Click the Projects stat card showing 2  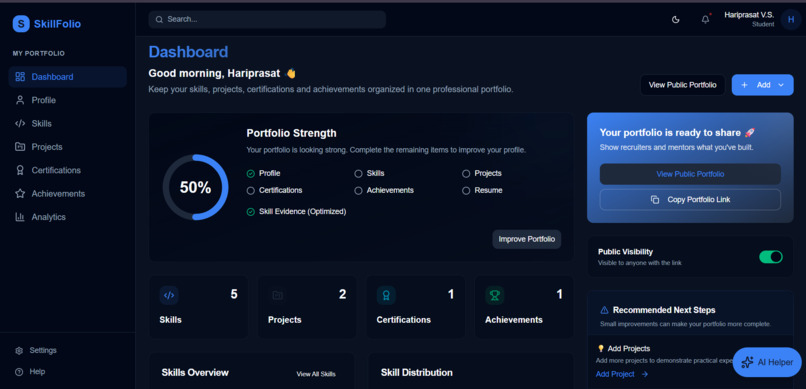(x=307, y=307)
